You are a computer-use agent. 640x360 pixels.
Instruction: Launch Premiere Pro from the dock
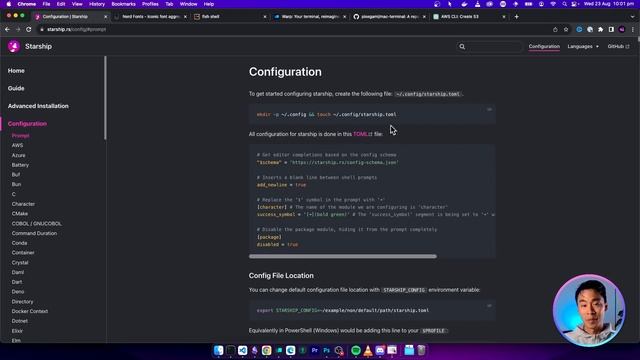tap(315, 350)
